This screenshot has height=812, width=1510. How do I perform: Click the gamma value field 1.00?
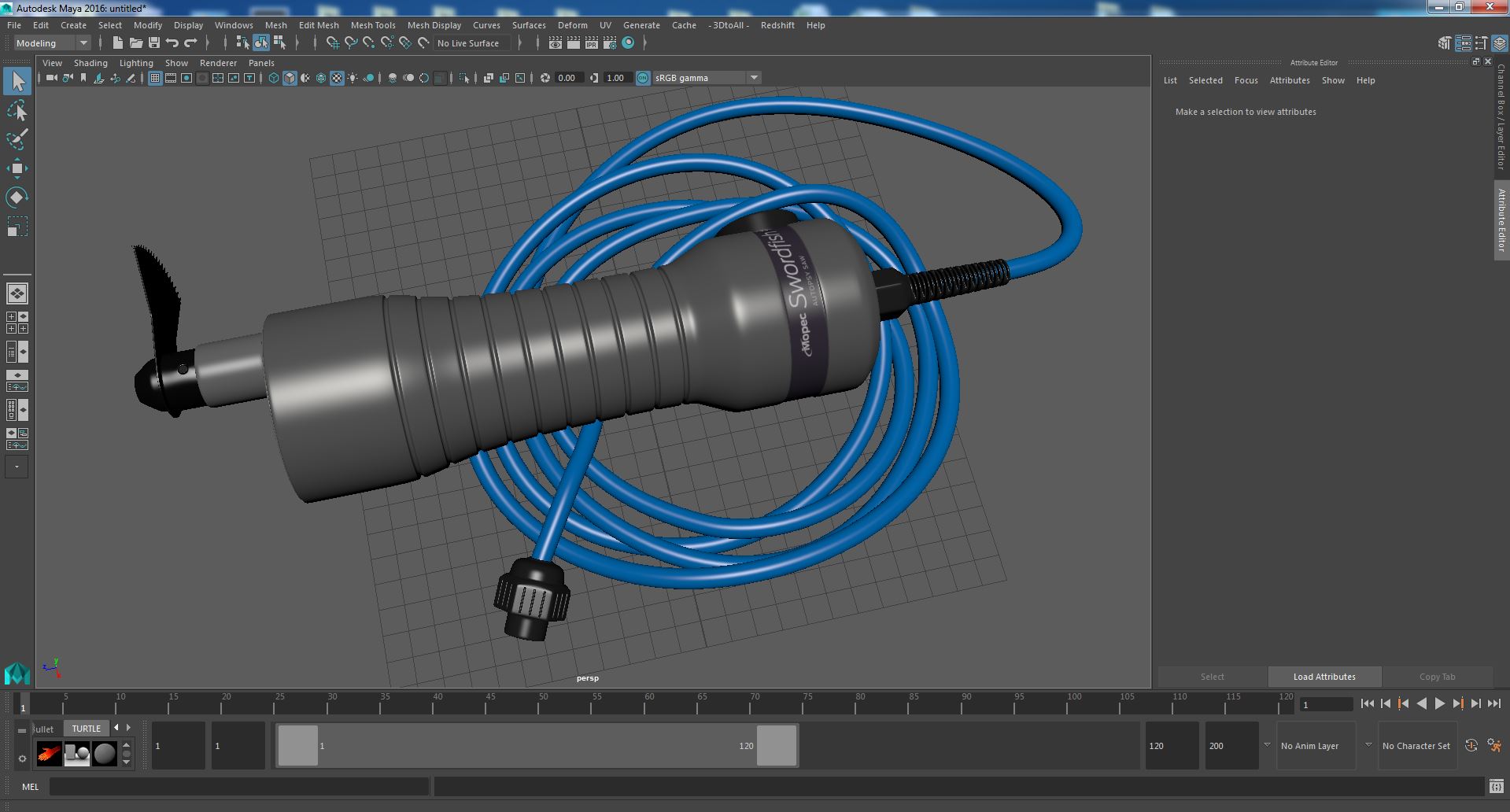[616, 78]
